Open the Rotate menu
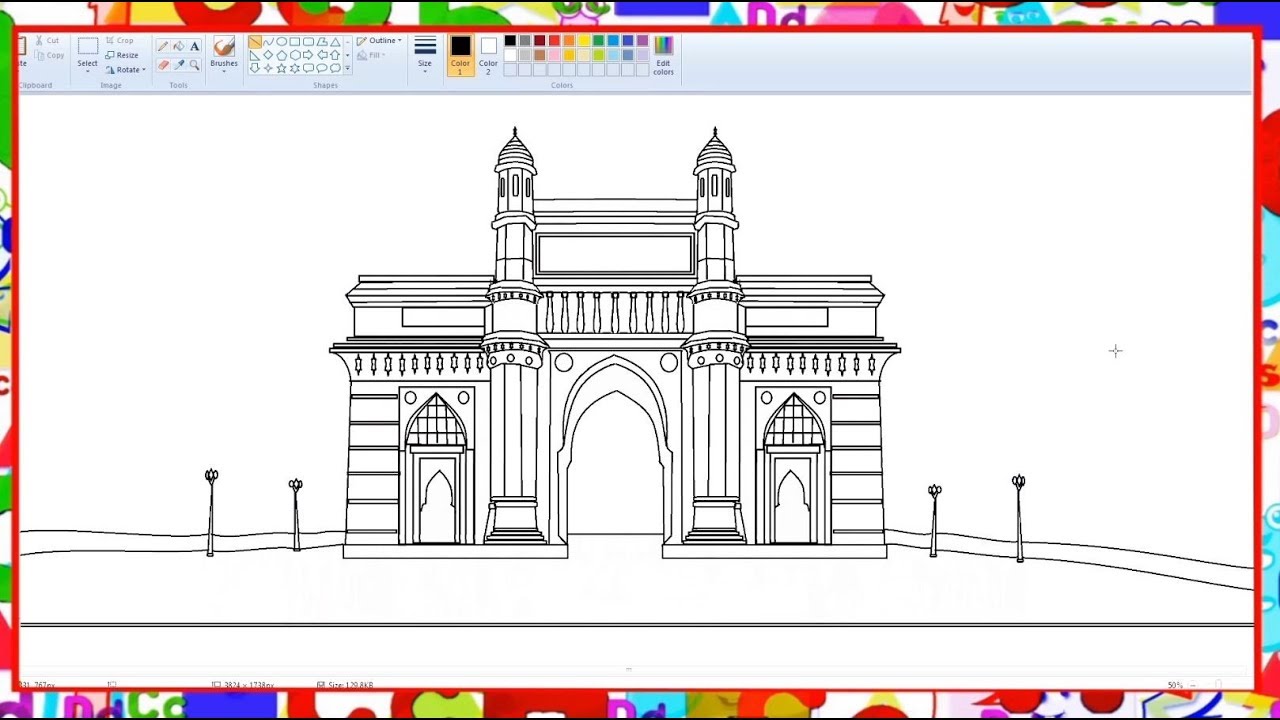The width and height of the screenshot is (1280, 720). (127, 70)
